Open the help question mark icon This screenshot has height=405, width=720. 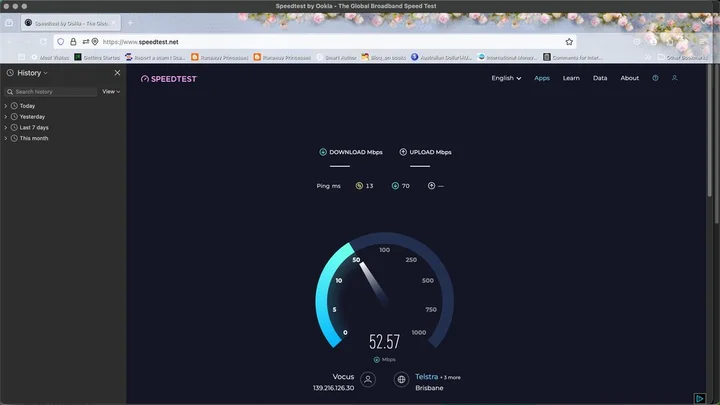point(656,78)
